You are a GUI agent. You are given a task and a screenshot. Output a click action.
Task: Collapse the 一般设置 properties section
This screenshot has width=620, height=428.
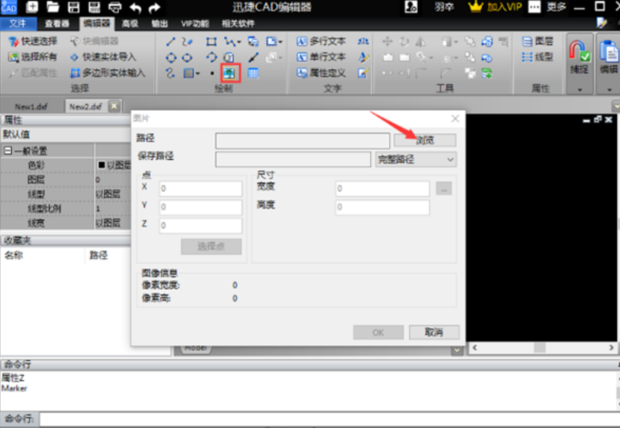pyautogui.click(x=7, y=150)
